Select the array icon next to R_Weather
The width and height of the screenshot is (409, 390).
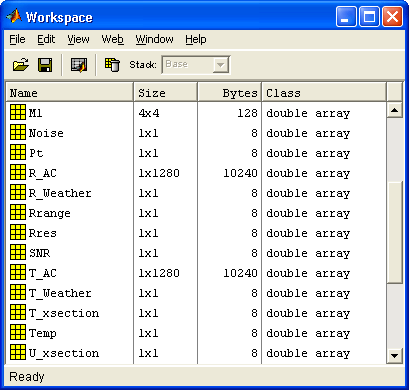(x=18, y=192)
